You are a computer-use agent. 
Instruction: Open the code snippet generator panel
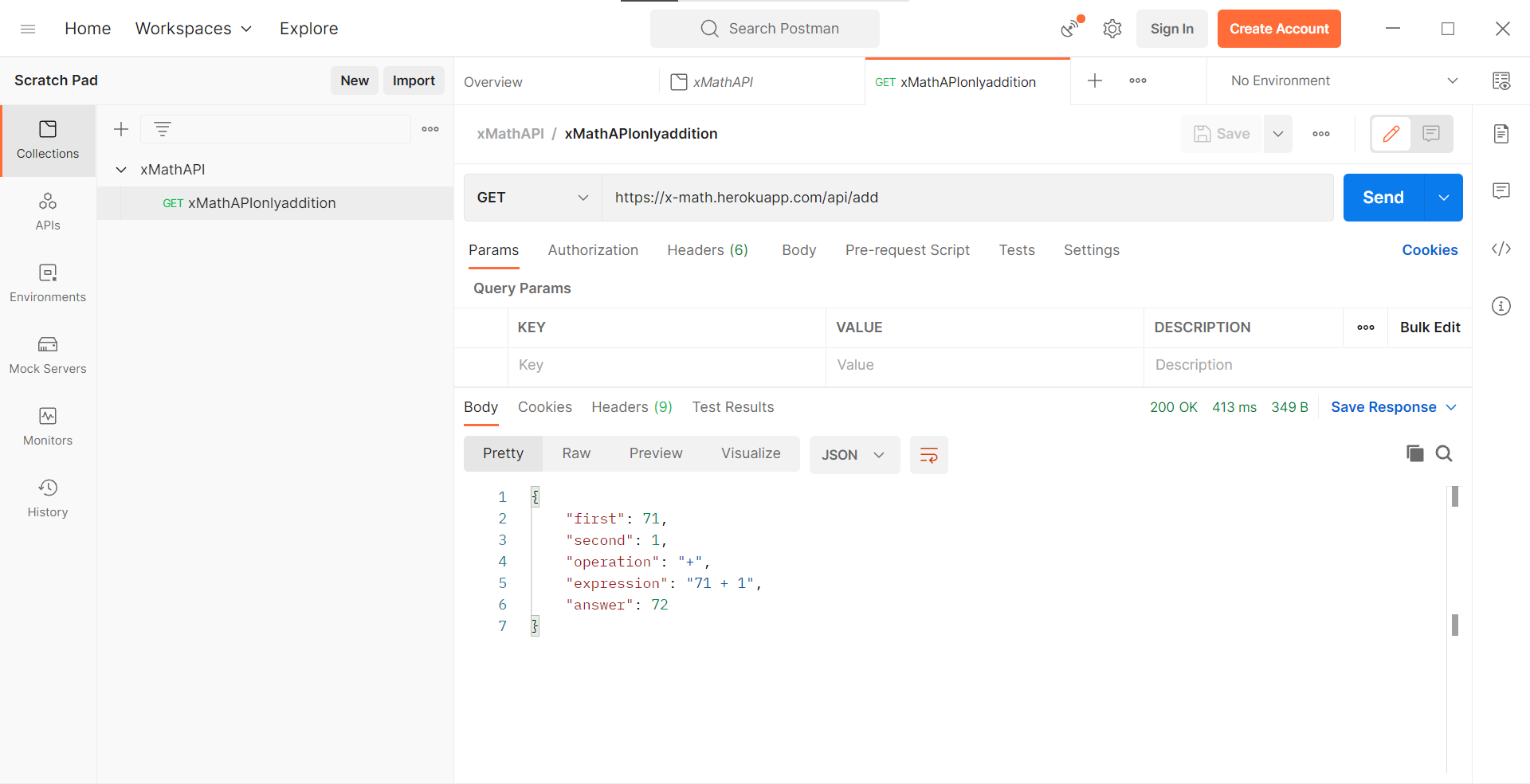1501,249
